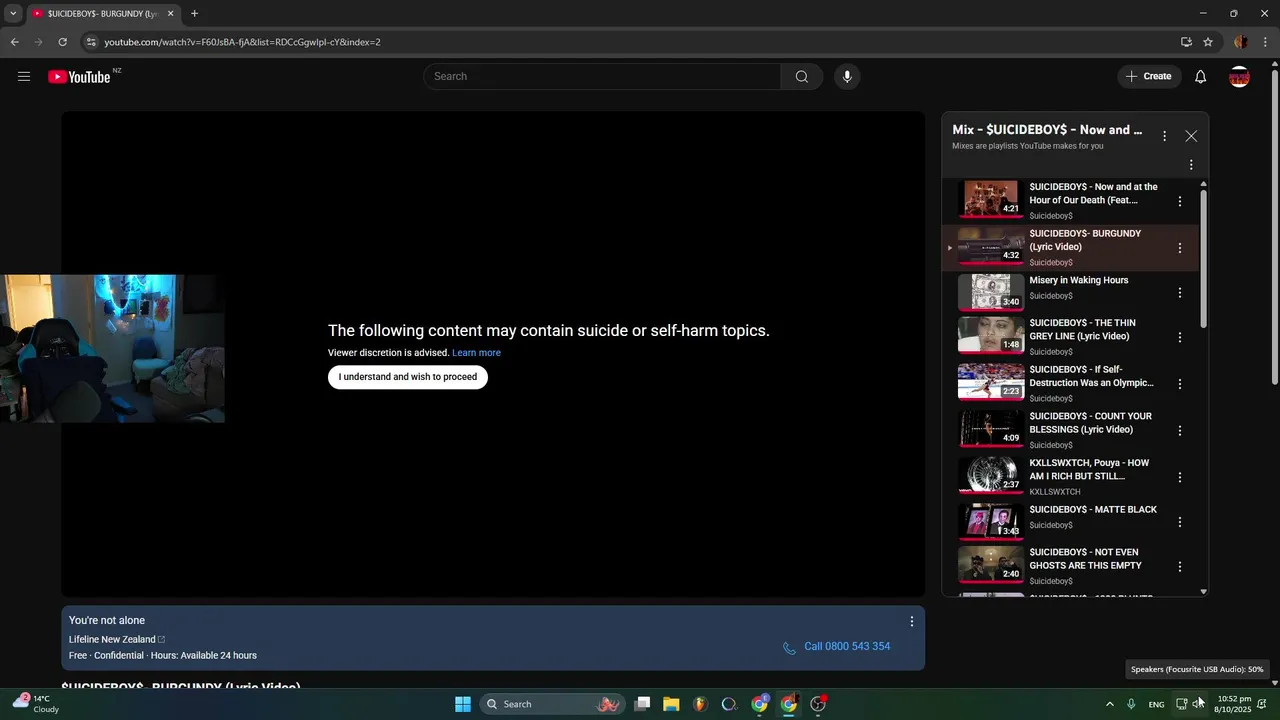Click install app icon in address bar
This screenshot has width=1280, height=720.
pyautogui.click(x=1186, y=42)
